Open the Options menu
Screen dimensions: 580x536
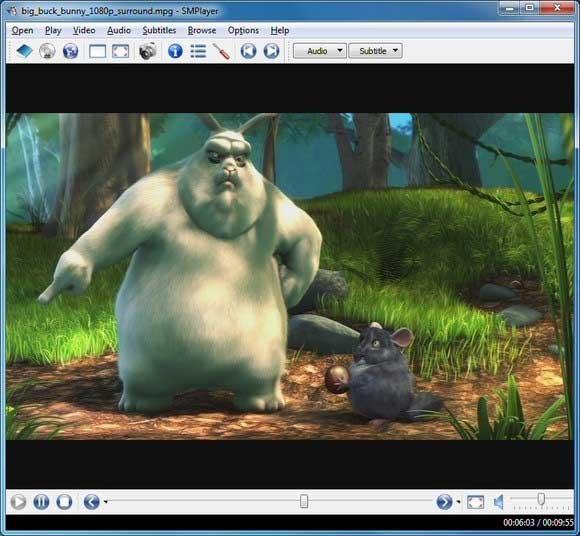click(x=243, y=30)
